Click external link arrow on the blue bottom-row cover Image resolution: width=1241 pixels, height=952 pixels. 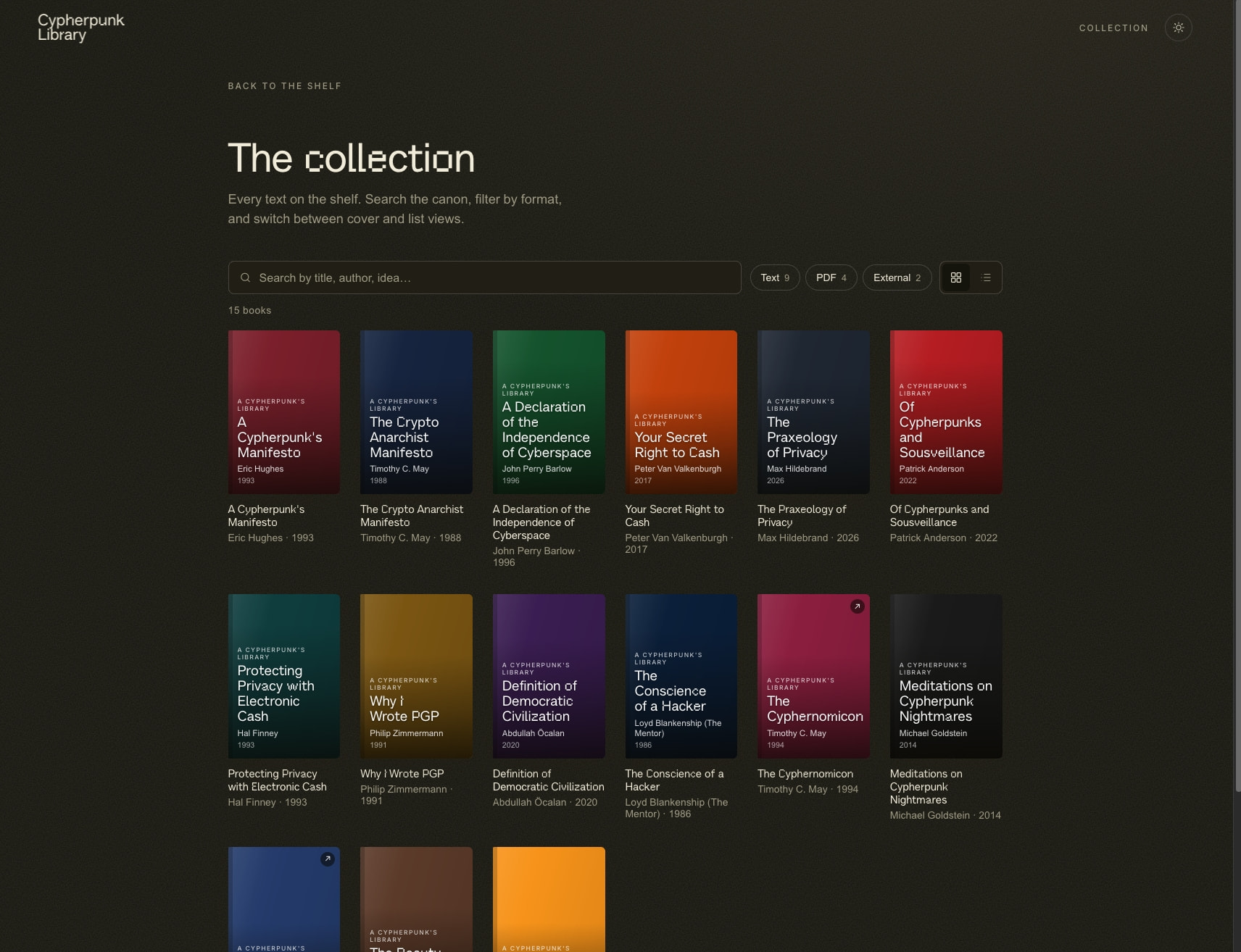328,859
